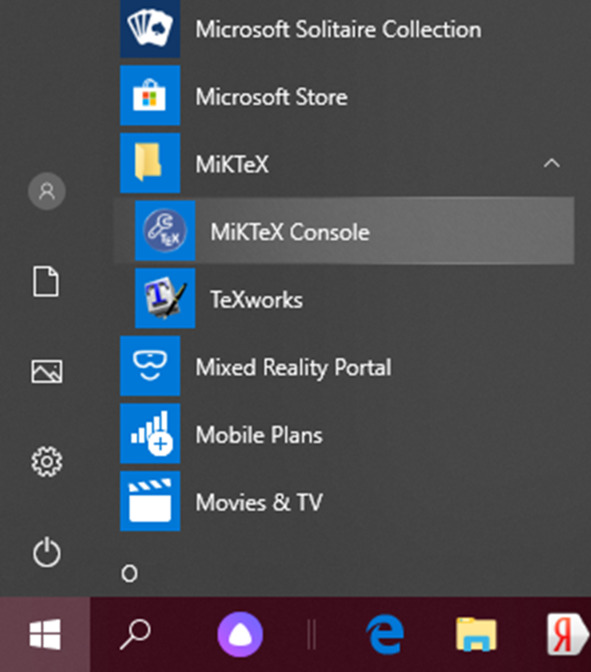
Task: Collapse the MiKTeX folder via its folder icon
Action: pyautogui.click(x=150, y=163)
